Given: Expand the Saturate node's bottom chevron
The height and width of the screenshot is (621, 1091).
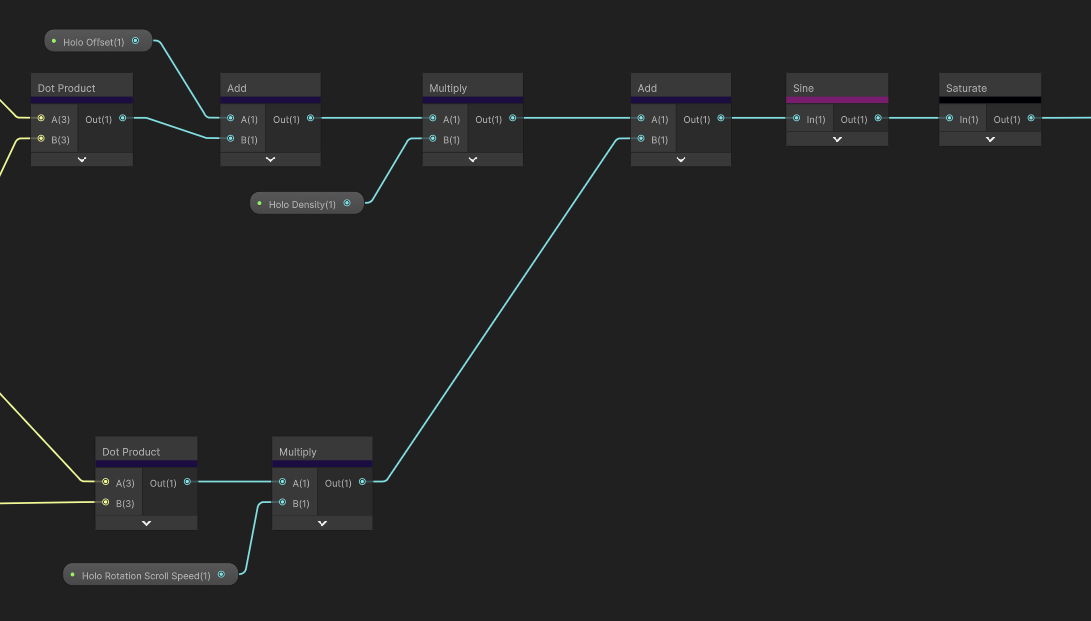Looking at the screenshot, I should 989,139.
